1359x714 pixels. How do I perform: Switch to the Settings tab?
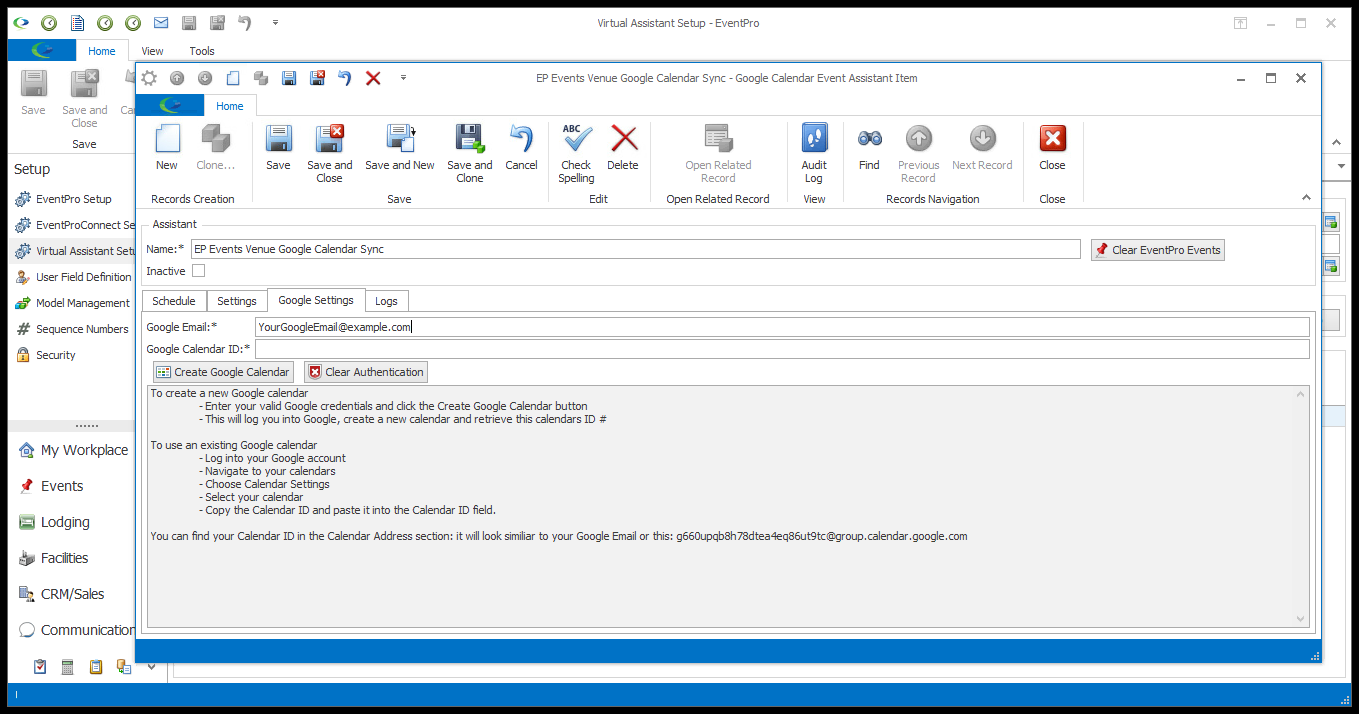point(237,301)
